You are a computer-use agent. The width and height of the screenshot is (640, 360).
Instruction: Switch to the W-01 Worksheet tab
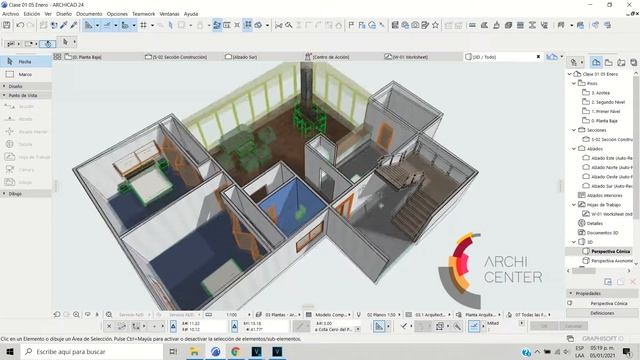point(406,57)
